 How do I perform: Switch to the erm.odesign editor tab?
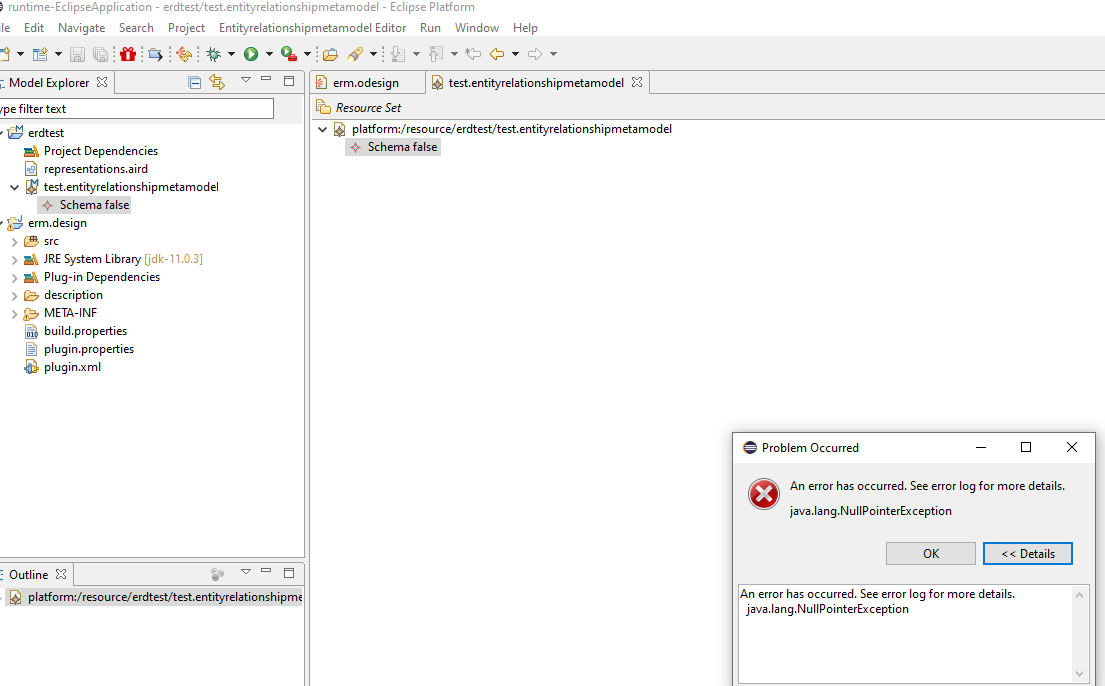[x=365, y=83]
